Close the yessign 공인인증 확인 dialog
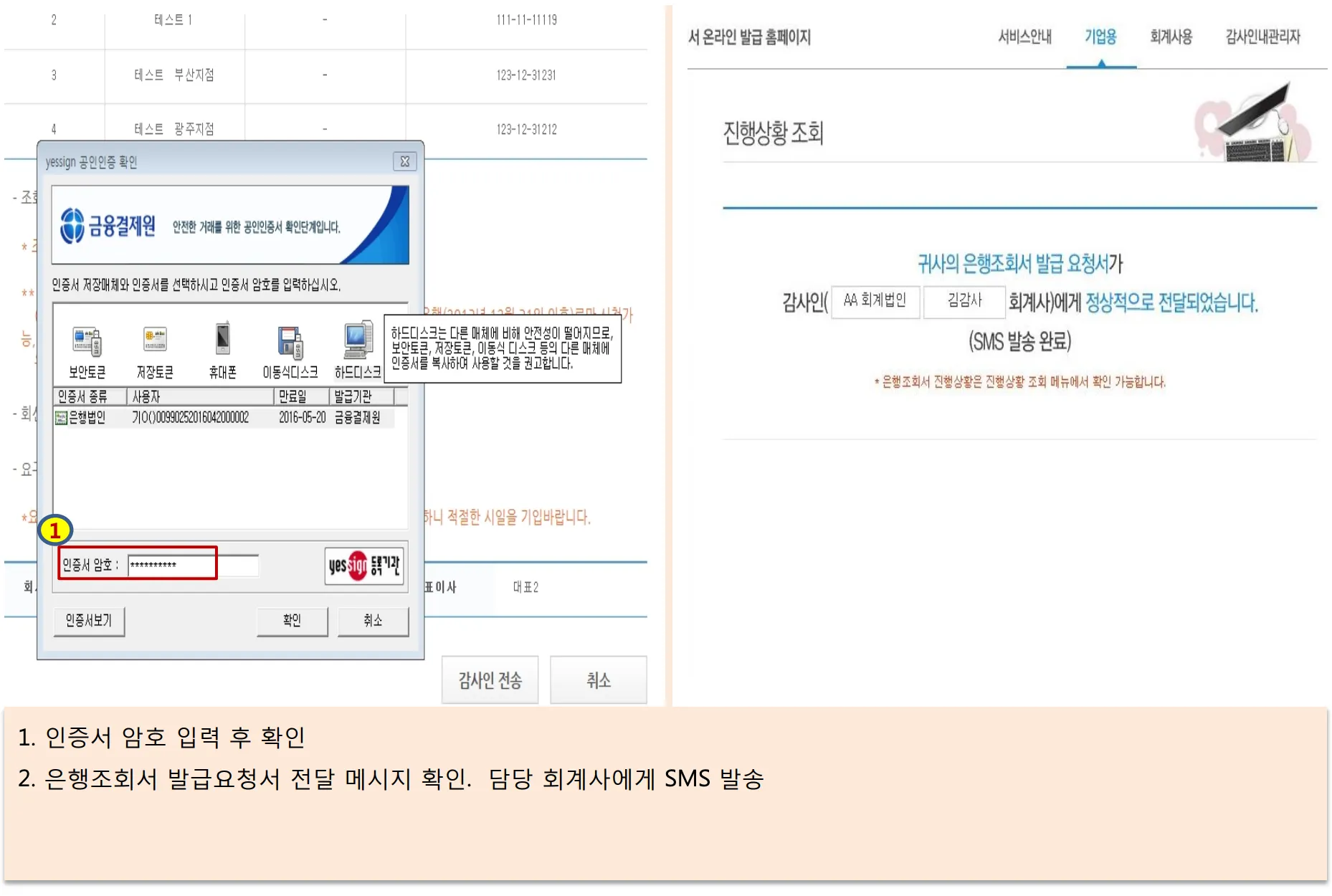Screen dimensions: 1332x896 coord(404,162)
